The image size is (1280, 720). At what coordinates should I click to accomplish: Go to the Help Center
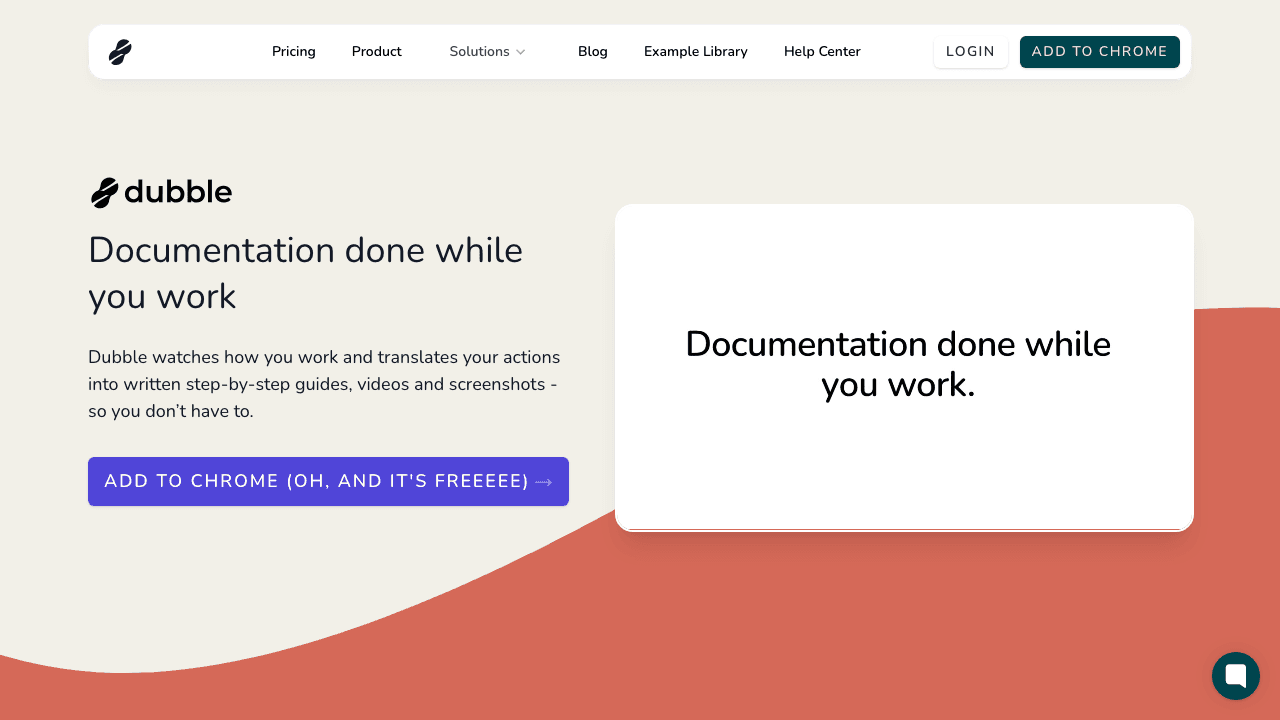822,51
